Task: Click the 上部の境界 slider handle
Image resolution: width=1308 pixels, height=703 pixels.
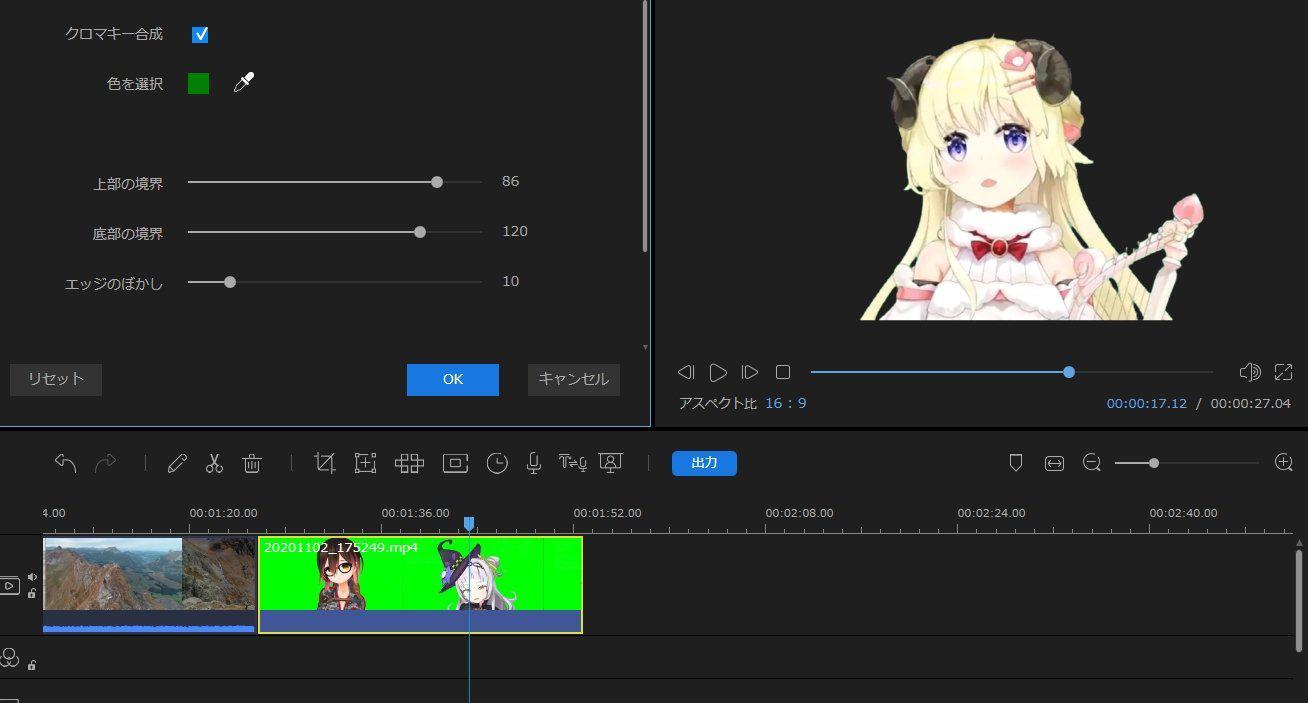Action: (x=437, y=182)
